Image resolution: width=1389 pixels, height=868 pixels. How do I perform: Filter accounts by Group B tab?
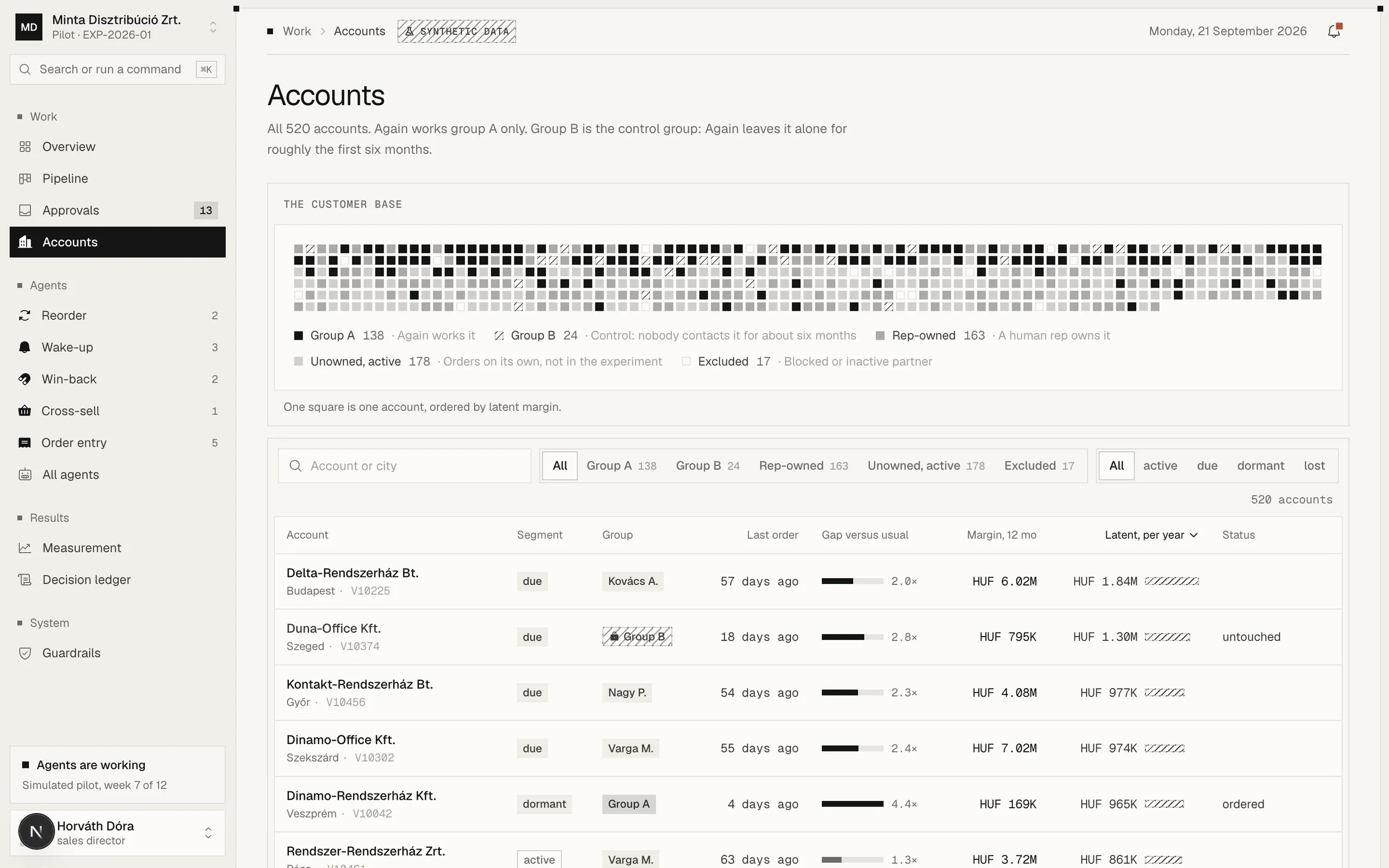[708, 466]
